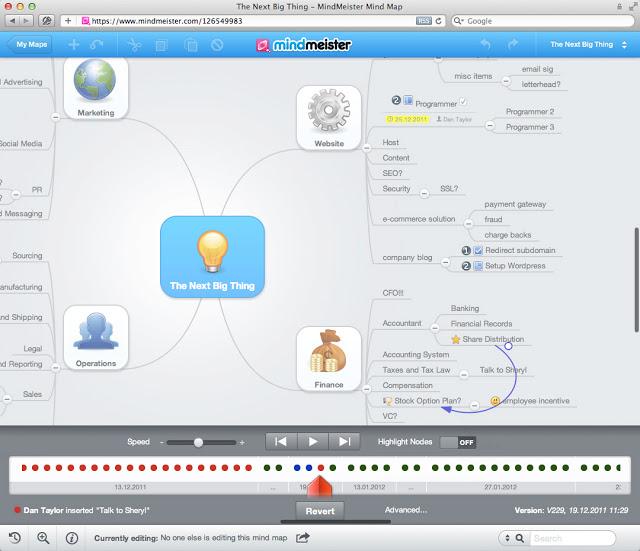Click the map Search field
This screenshot has height=551, width=640.
[571, 538]
